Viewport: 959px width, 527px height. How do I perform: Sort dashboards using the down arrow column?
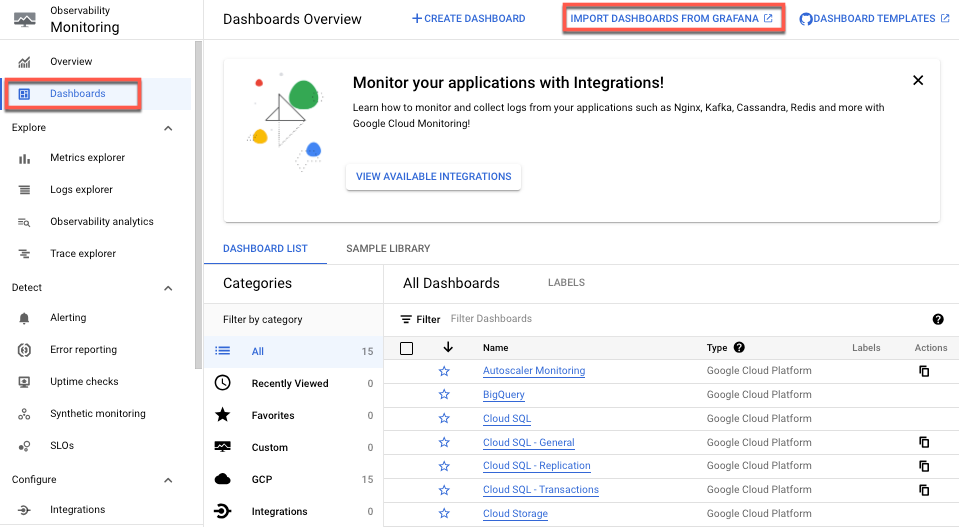click(447, 348)
